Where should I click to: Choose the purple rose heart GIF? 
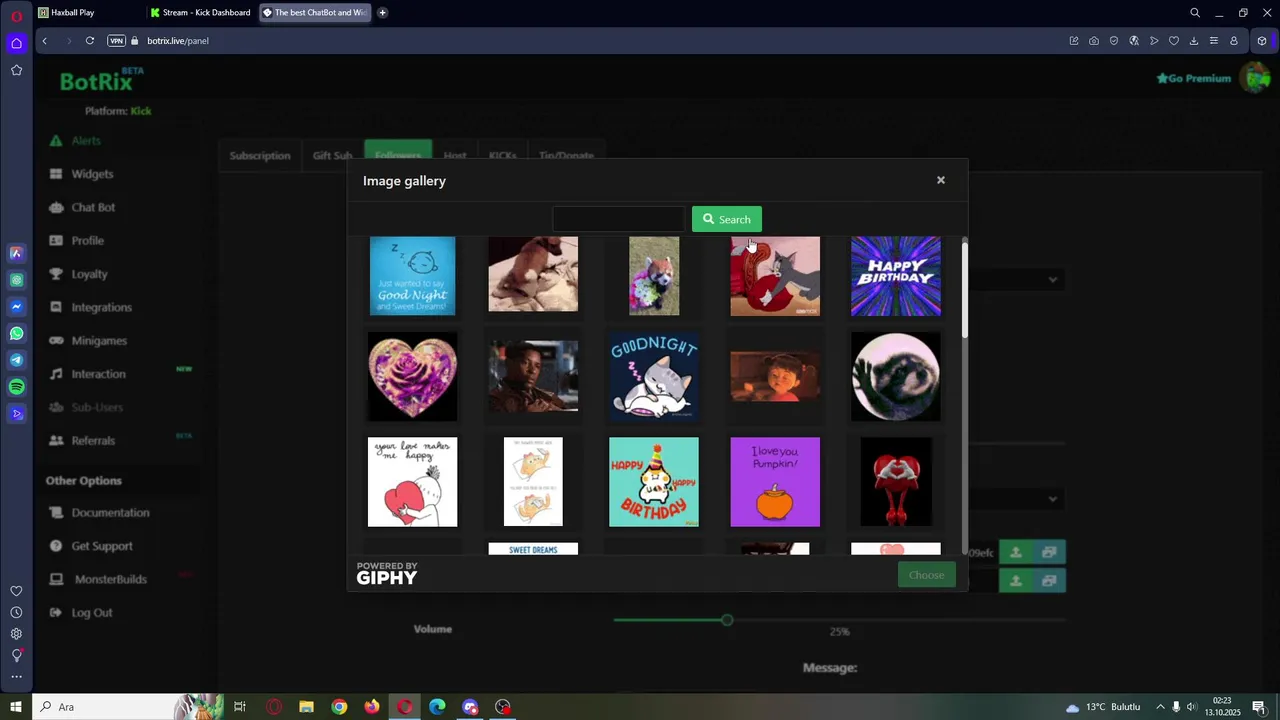click(412, 377)
